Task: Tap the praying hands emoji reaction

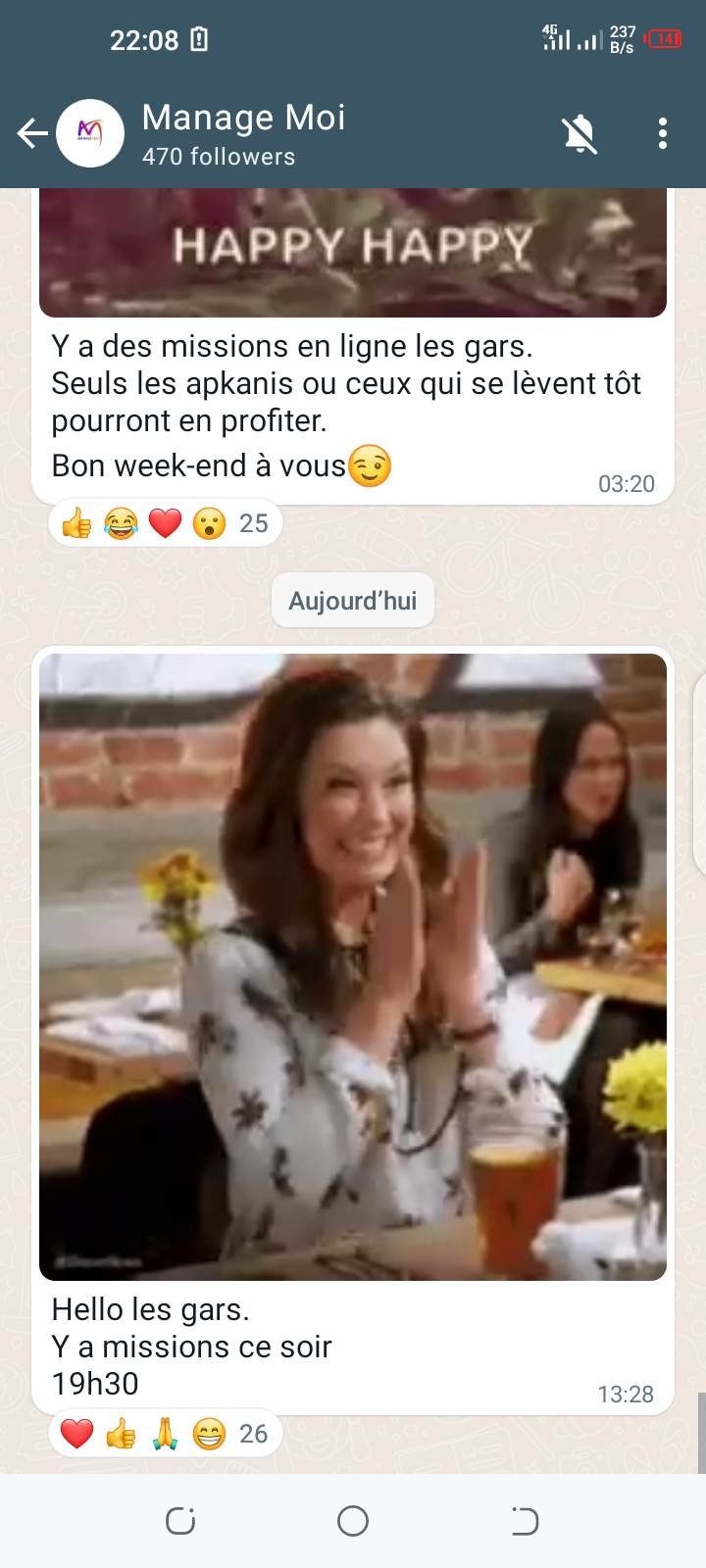Action: click(x=165, y=1435)
